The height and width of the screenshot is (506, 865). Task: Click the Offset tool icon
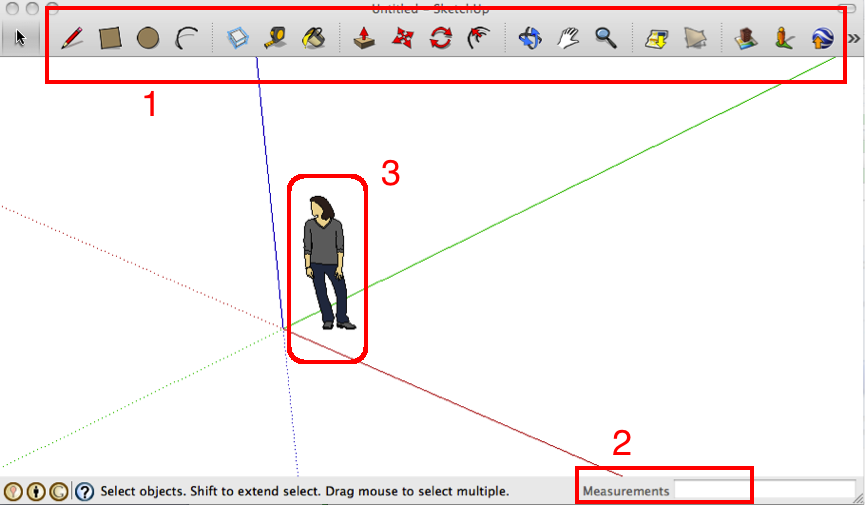[478, 39]
